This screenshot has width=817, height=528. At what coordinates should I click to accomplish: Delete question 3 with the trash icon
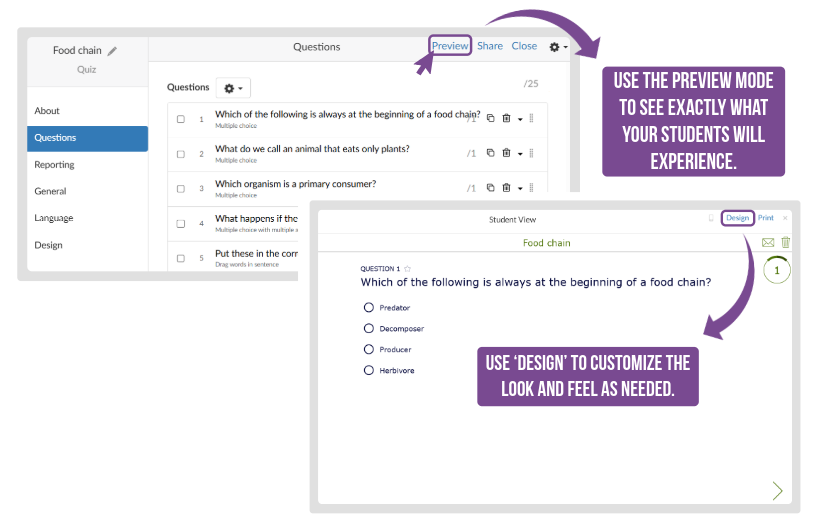[x=506, y=188]
